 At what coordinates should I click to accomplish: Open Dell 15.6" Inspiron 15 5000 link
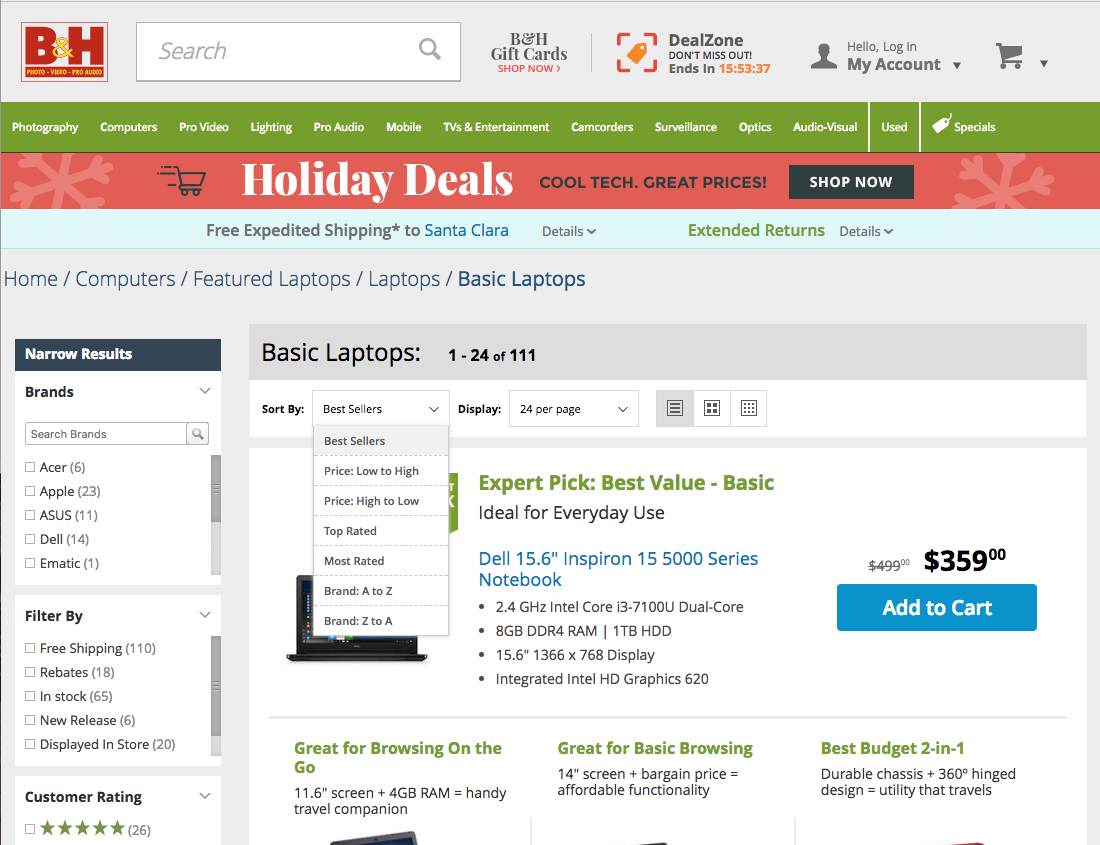coord(618,569)
